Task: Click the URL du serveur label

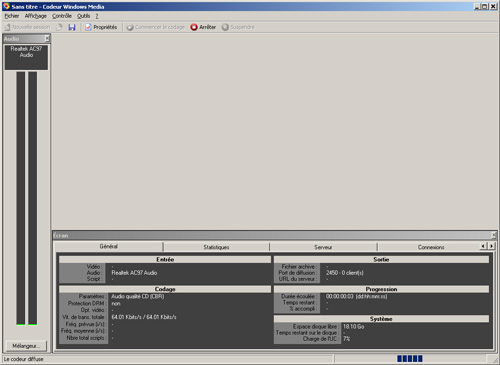Action: tap(297, 279)
